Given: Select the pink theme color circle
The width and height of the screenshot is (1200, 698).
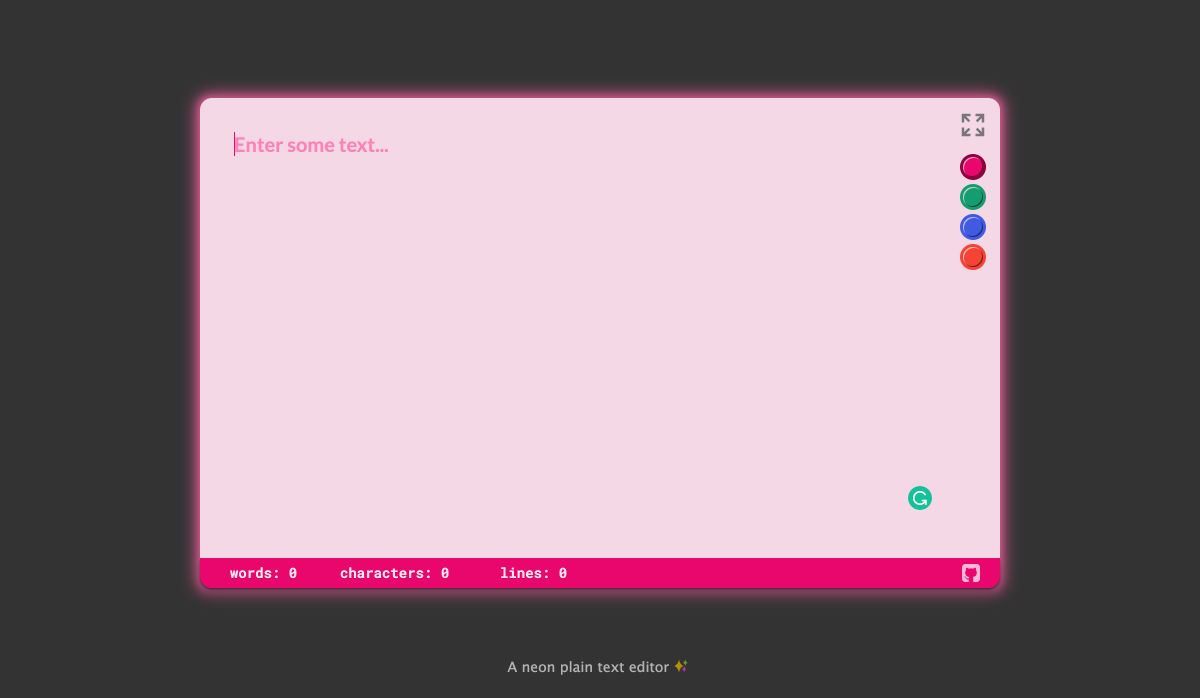Looking at the screenshot, I should click(972, 167).
